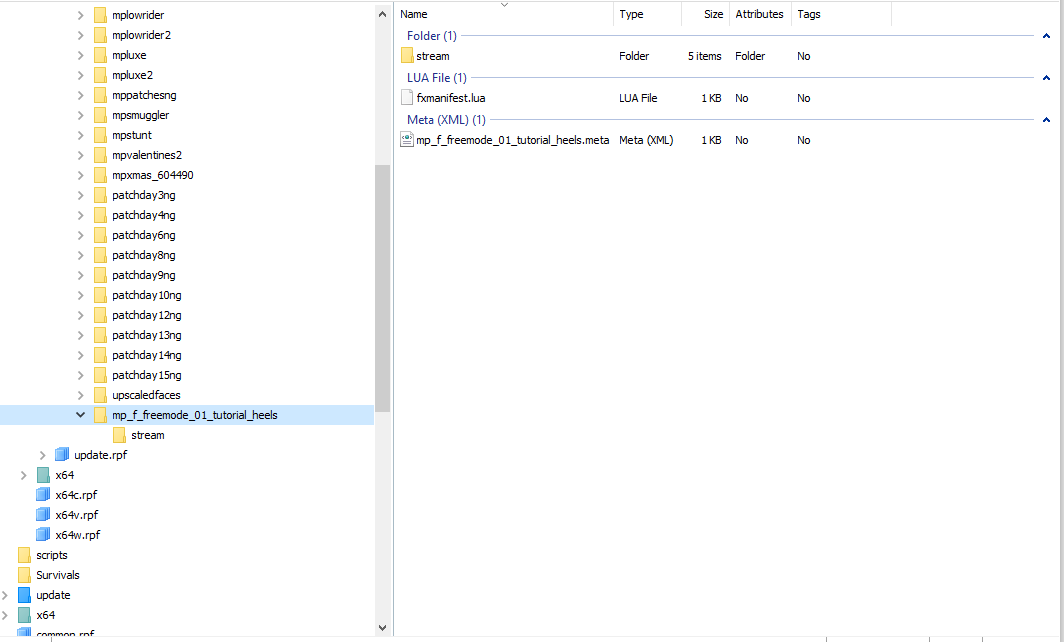
Task: Select patchday6ng in the folder tree
Action: [x=144, y=235]
